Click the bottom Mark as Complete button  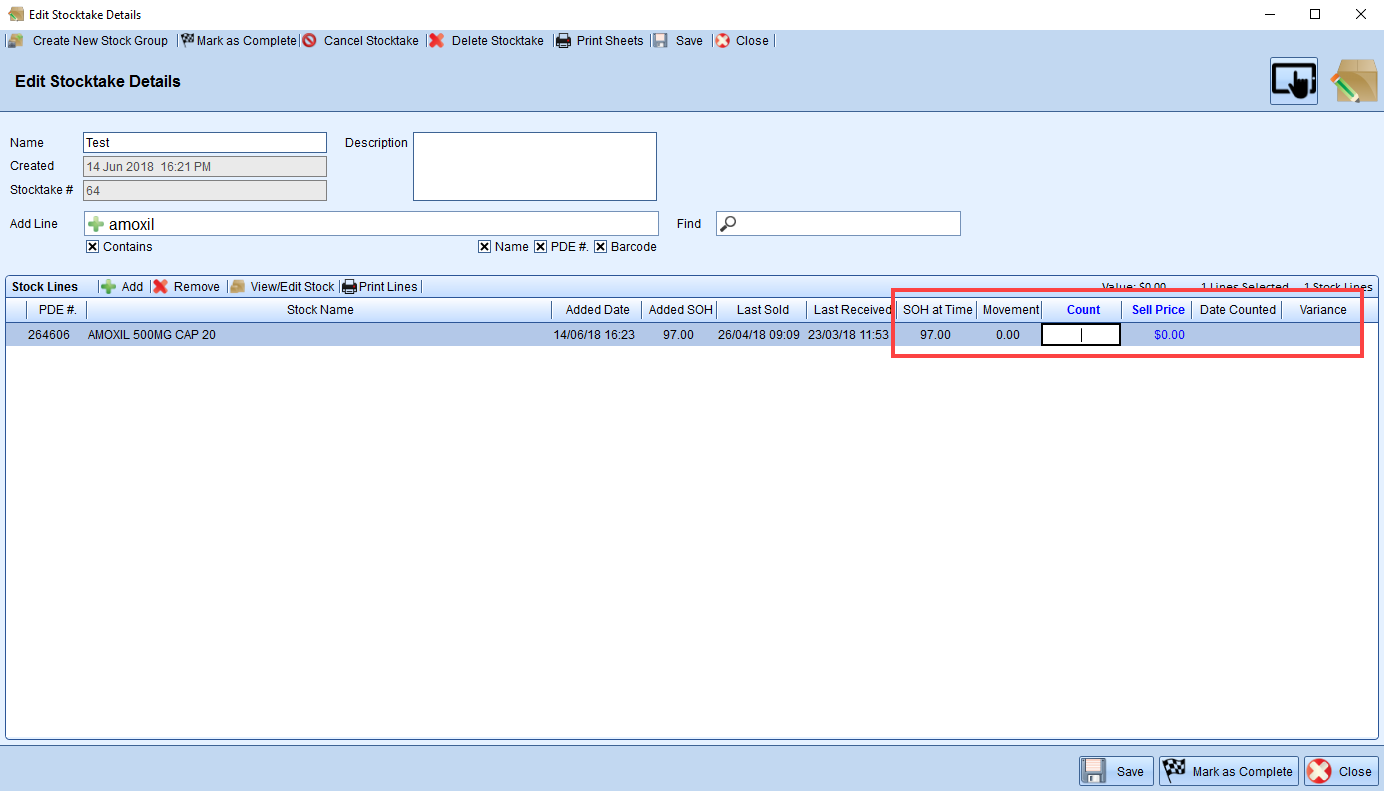(1229, 771)
